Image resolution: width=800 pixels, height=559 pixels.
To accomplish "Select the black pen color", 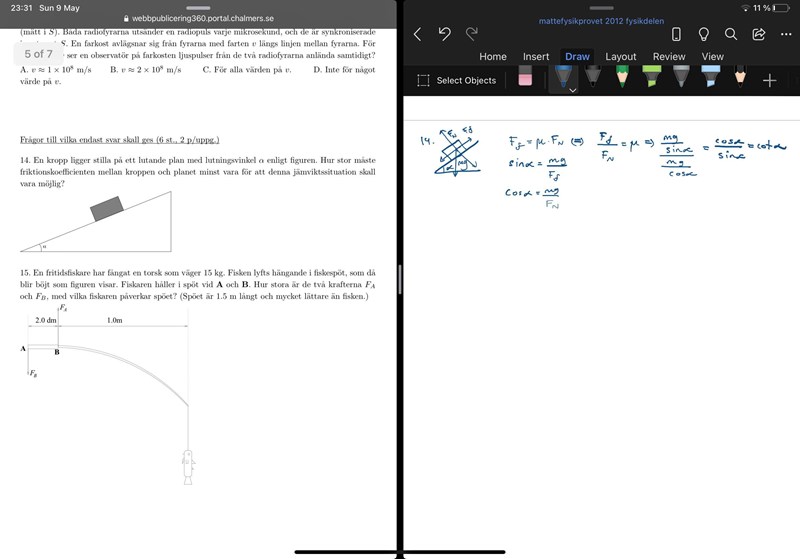I will (x=593, y=75).
